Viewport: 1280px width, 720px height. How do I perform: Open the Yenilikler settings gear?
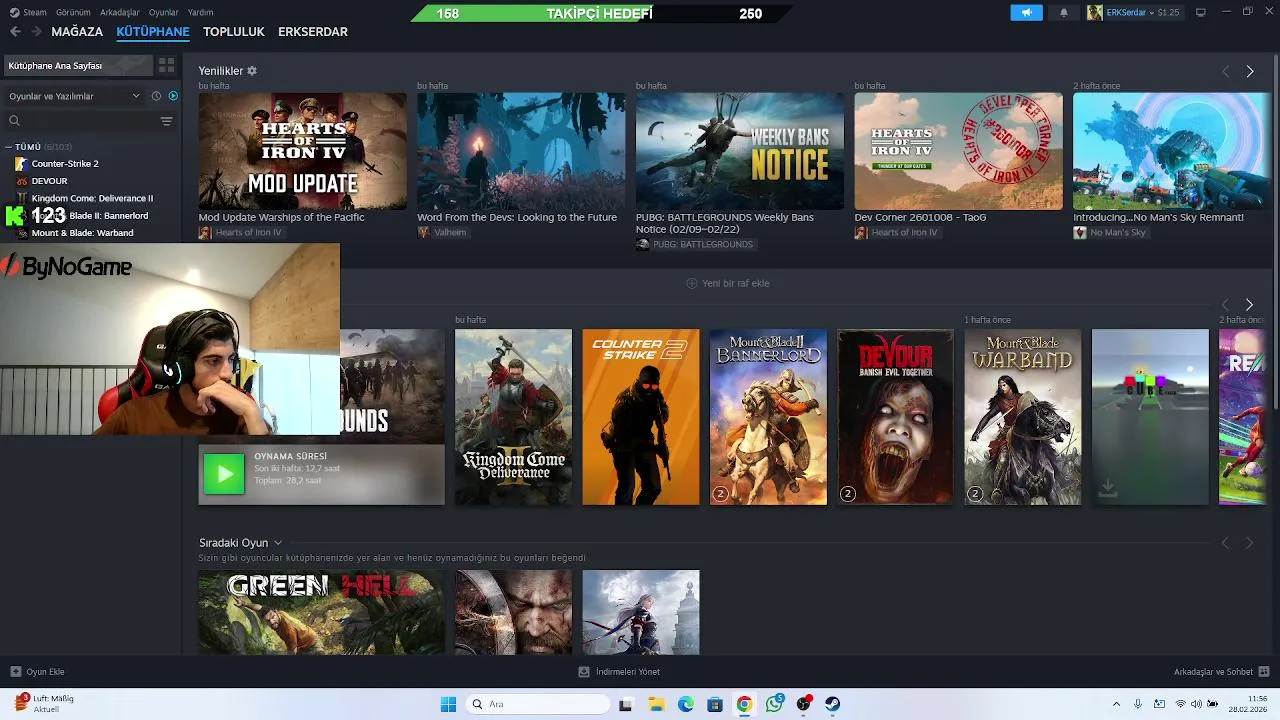(x=252, y=71)
